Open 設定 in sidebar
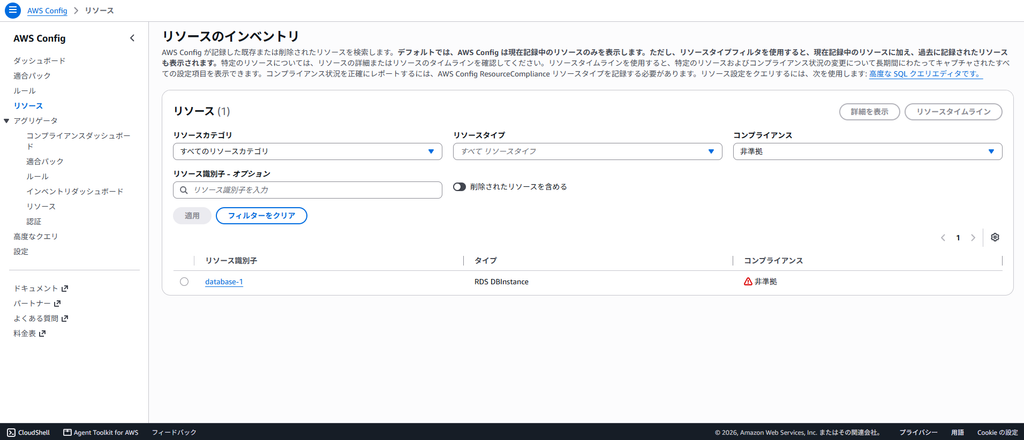The height and width of the screenshot is (440, 1024). [20, 251]
